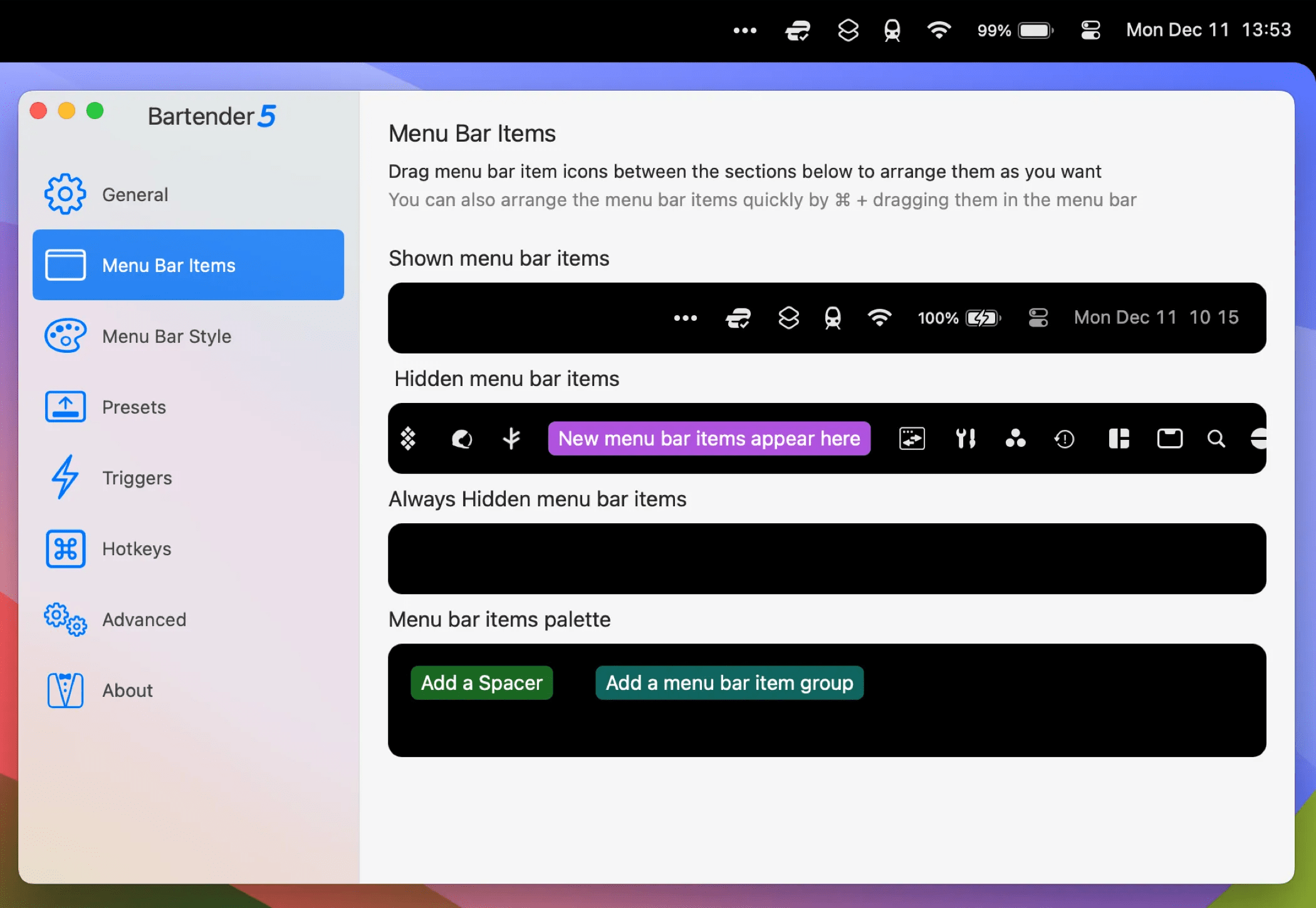Click the Control Center icon in shown items
The height and width of the screenshot is (908, 1316).
tap(1038, 318)
